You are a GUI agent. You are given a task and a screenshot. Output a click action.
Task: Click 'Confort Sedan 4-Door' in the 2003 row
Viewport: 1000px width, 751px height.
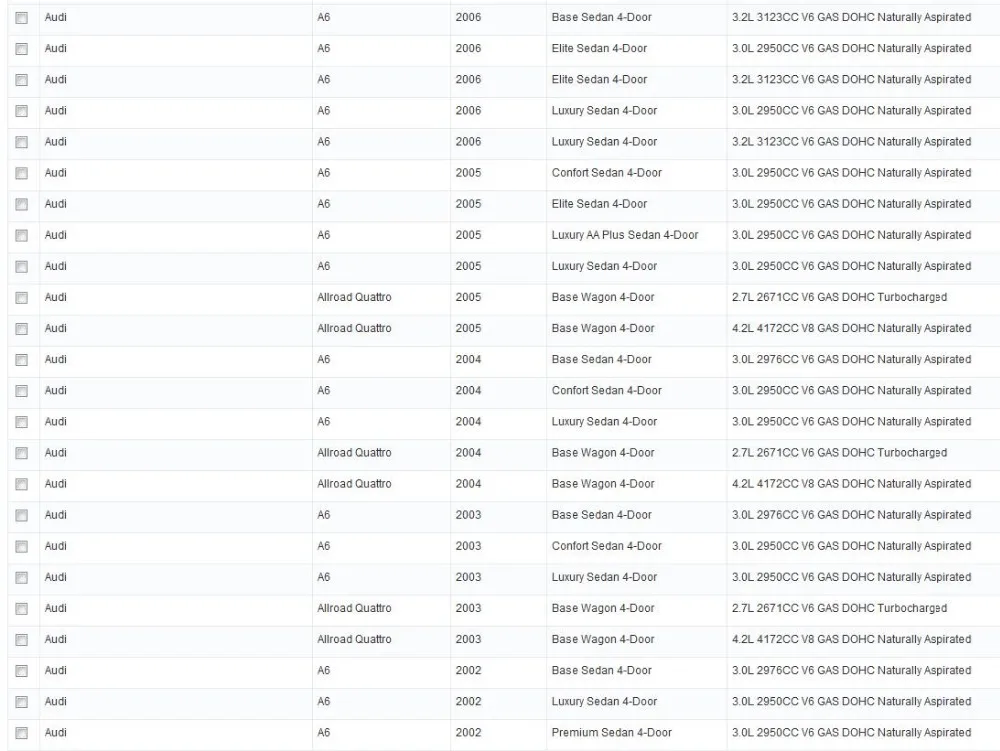(607, 546)
